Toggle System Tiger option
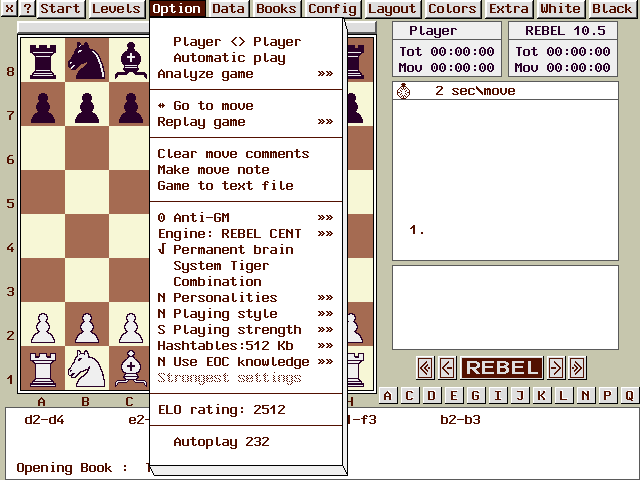Image resolution: width=640 pixels, height=480 pixels. tap(246, 266)
